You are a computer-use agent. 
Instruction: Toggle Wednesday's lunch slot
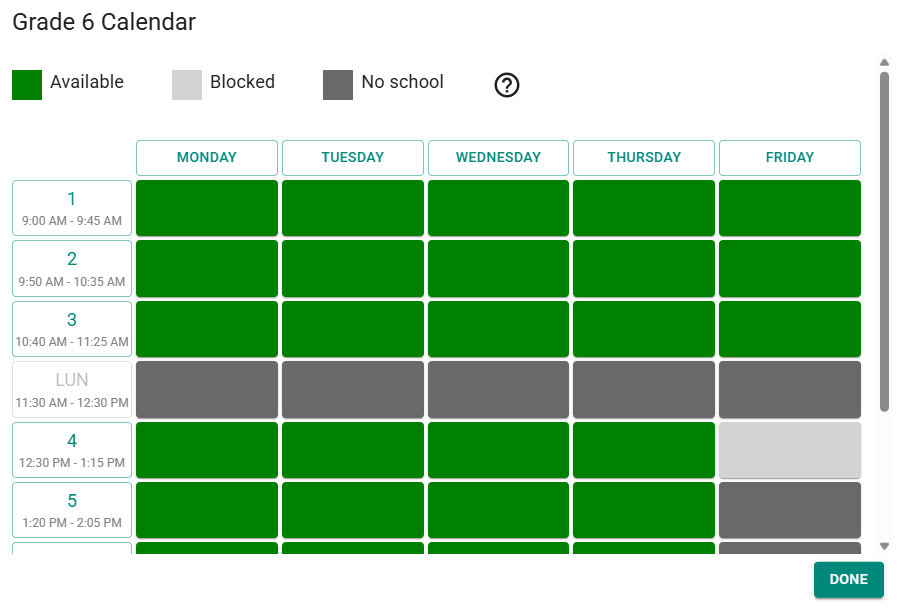498,390
